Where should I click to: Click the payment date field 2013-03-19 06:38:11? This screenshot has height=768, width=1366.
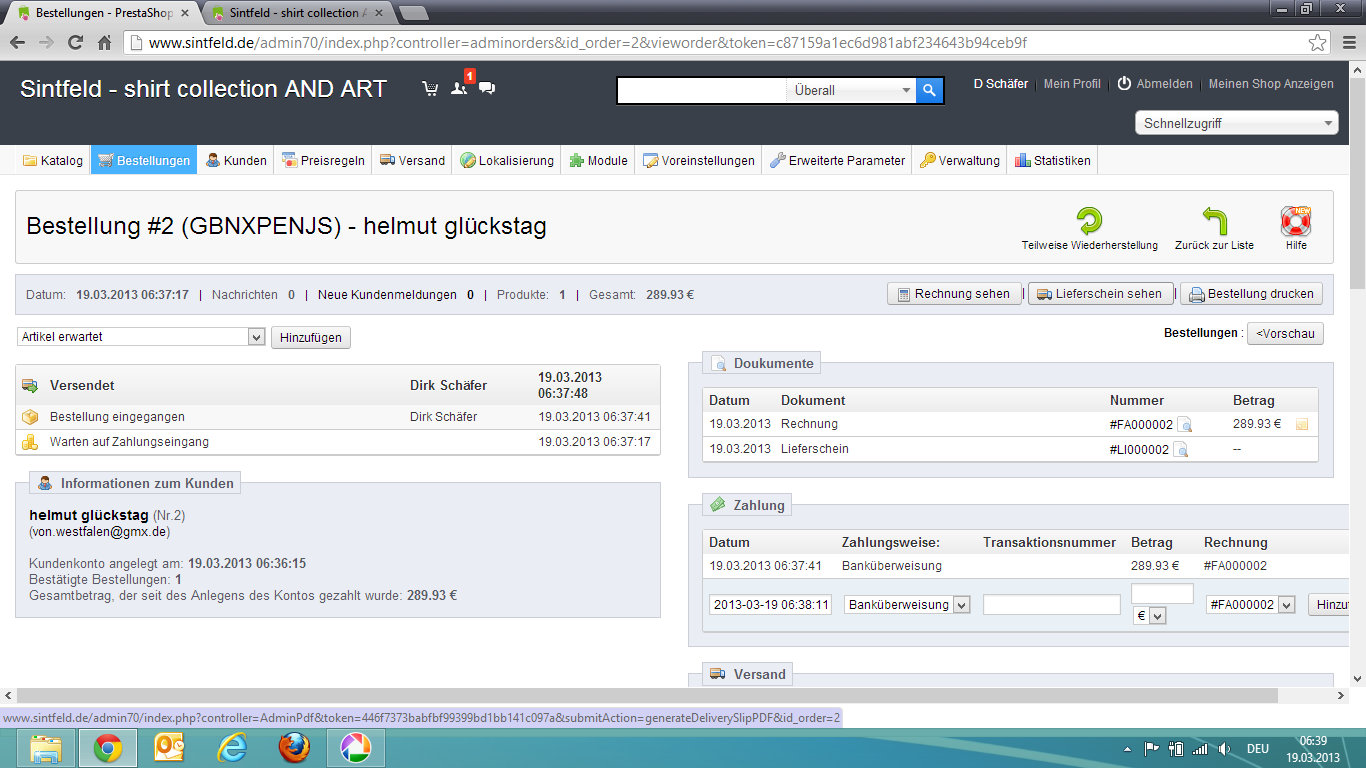pos(770,605)
